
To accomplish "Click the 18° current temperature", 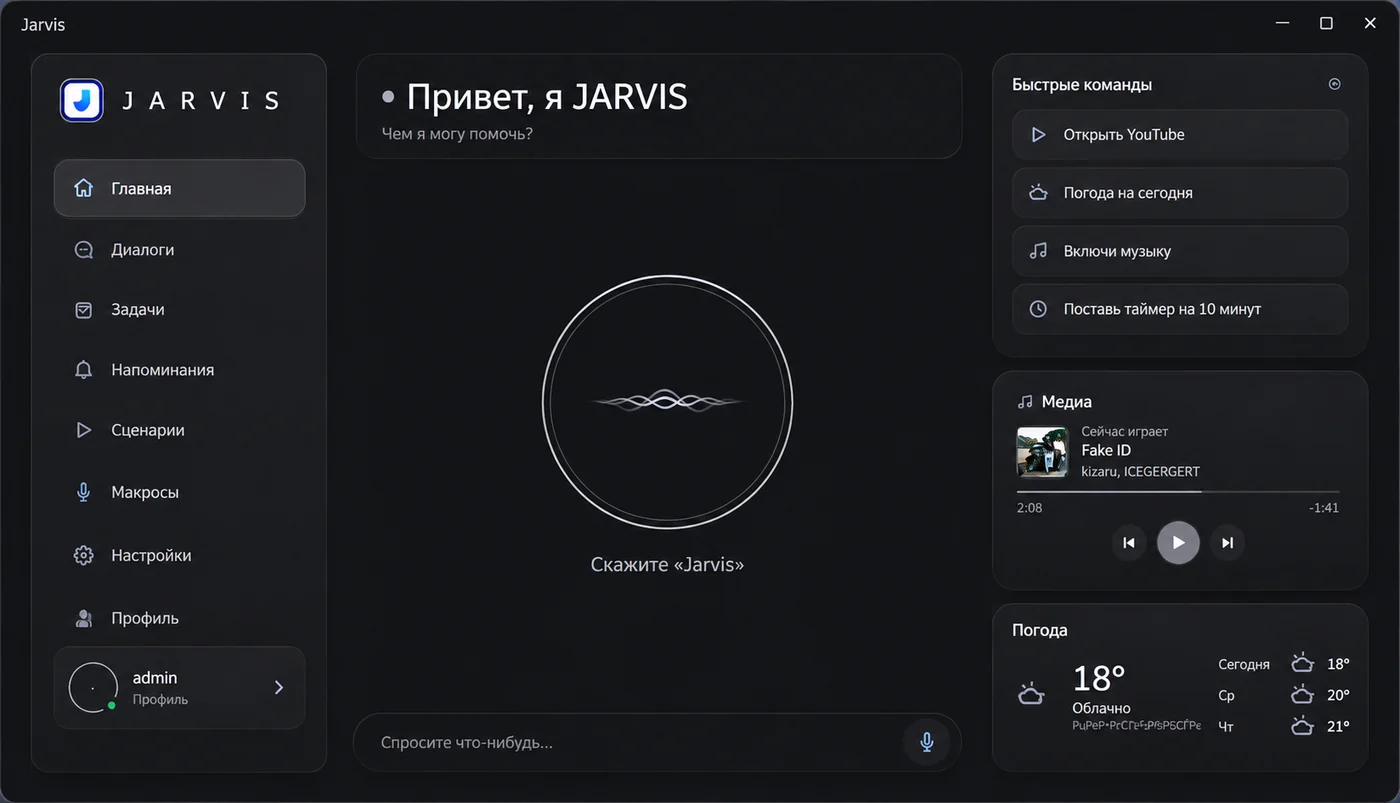I will 1099,678.
